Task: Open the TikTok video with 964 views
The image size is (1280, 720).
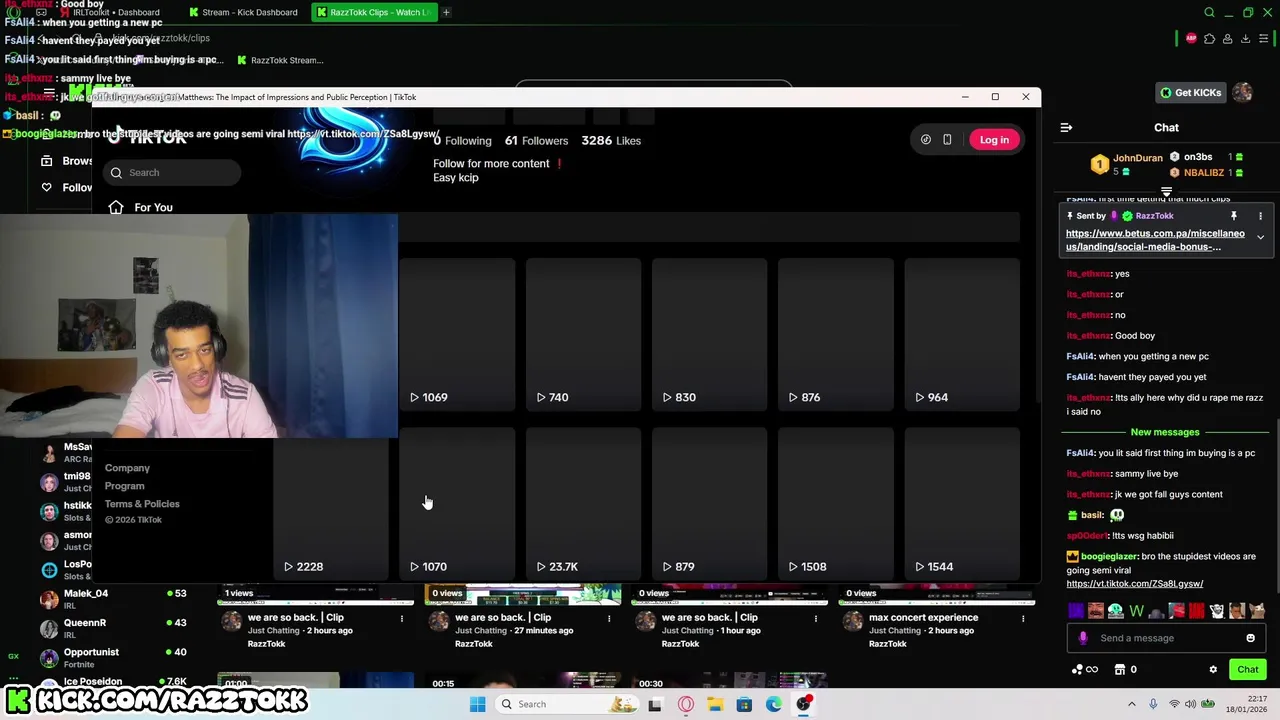Action: 962,334
